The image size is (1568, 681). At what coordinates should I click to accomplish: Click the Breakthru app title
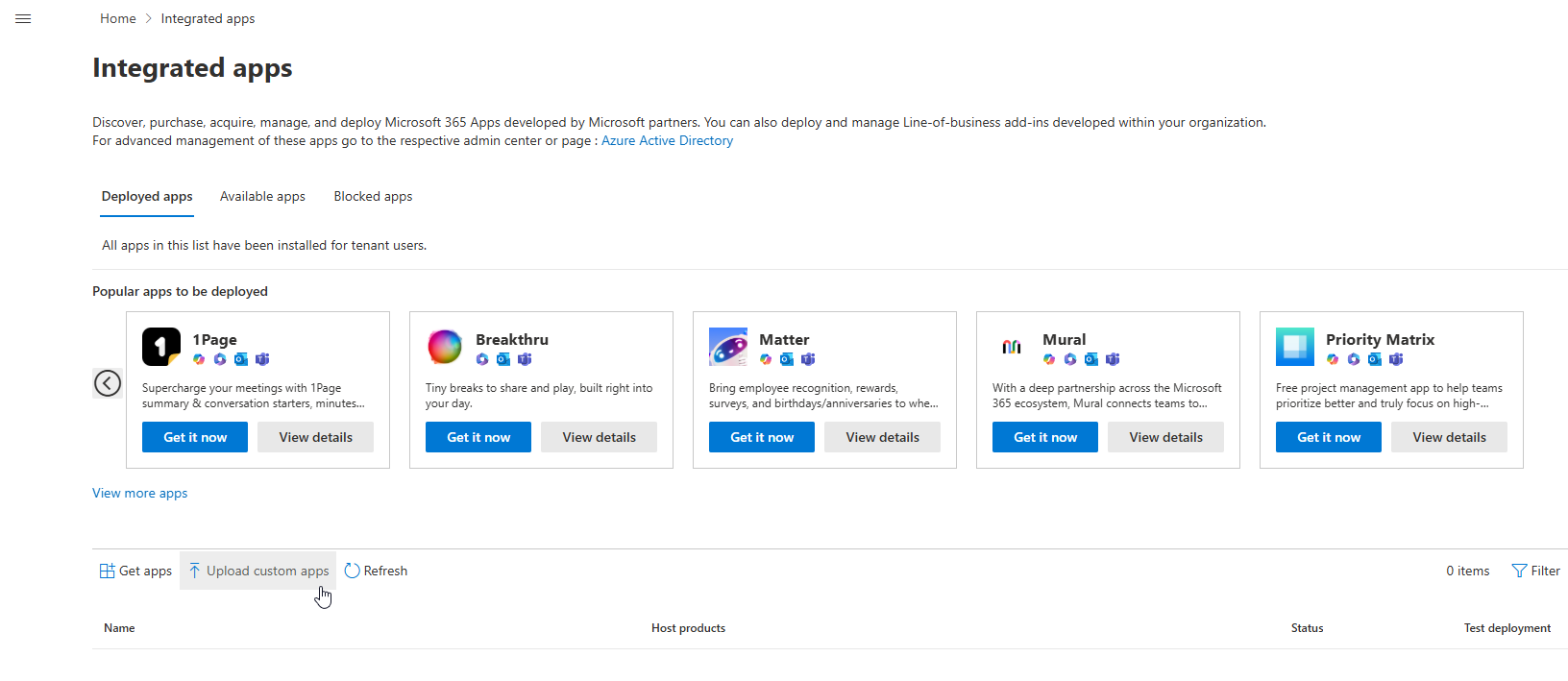click(x=512, y=339)
